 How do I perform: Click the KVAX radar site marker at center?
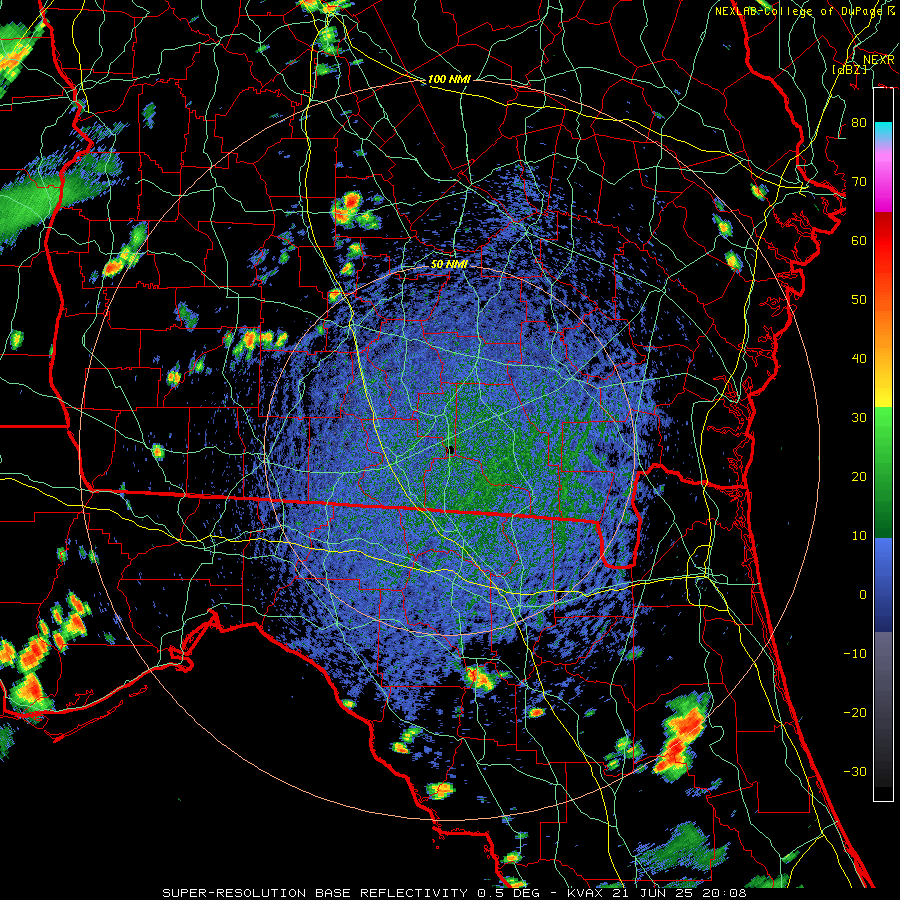(451, 449)
